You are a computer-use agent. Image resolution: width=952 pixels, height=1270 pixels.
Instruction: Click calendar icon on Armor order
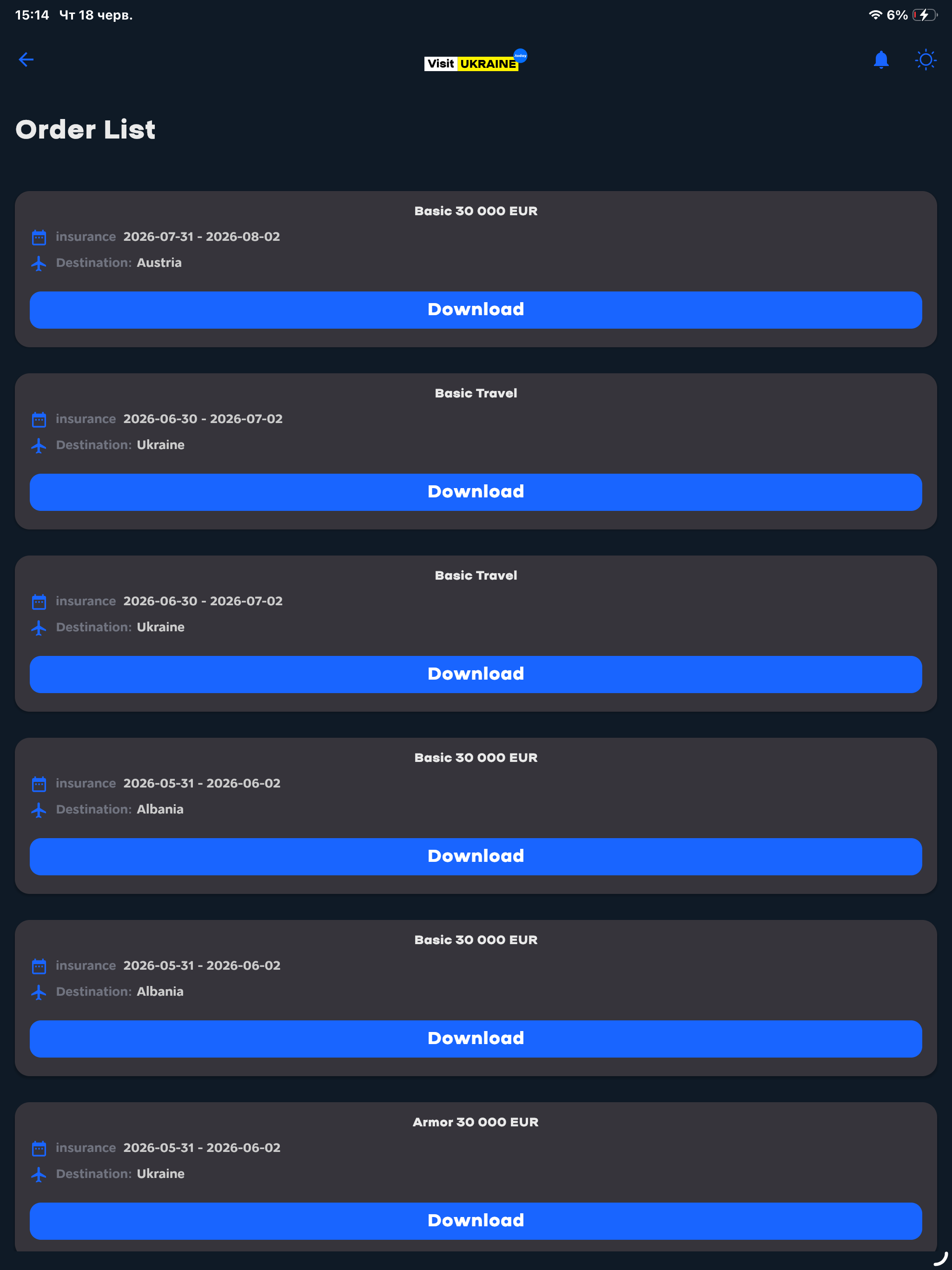point(39,1148)
